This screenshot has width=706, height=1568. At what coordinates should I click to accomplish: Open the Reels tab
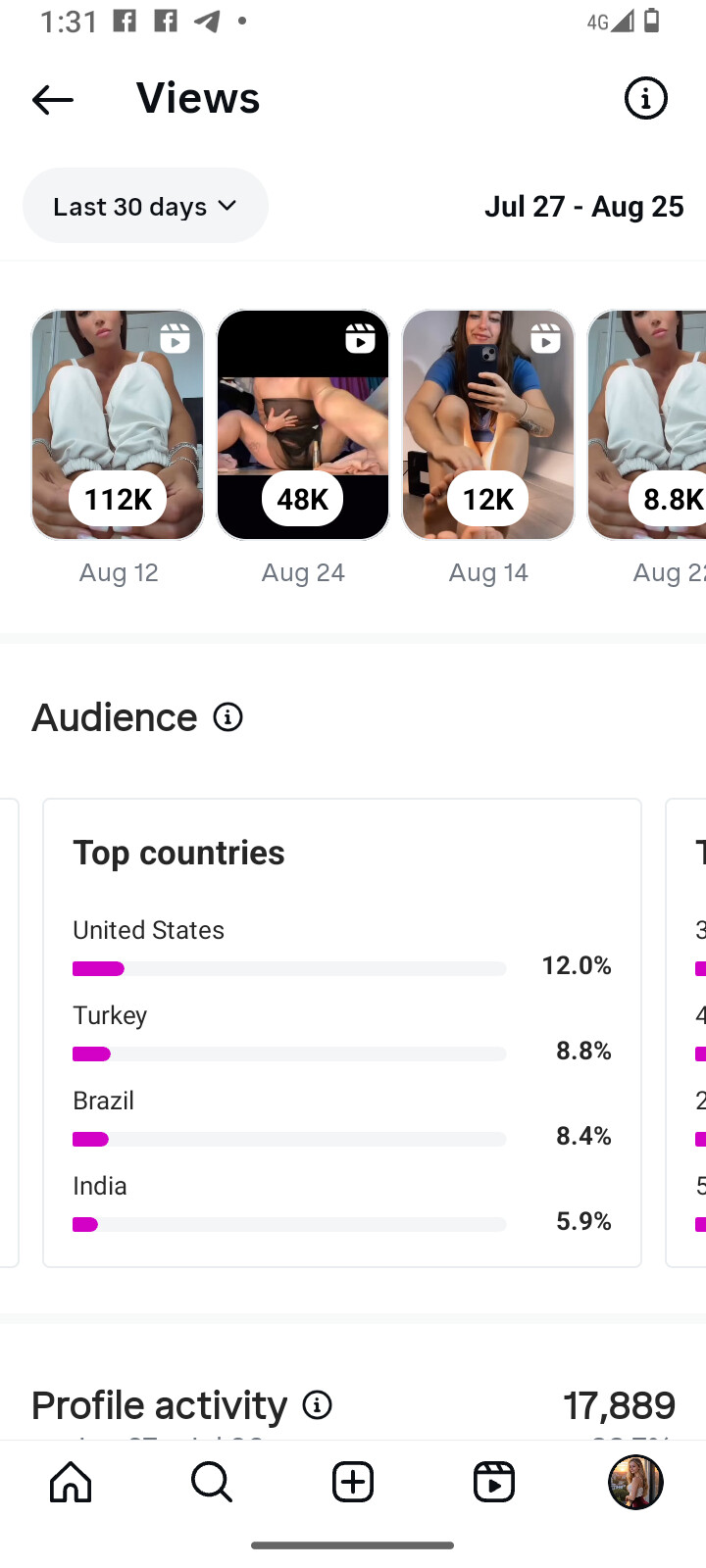(494, 1482)
